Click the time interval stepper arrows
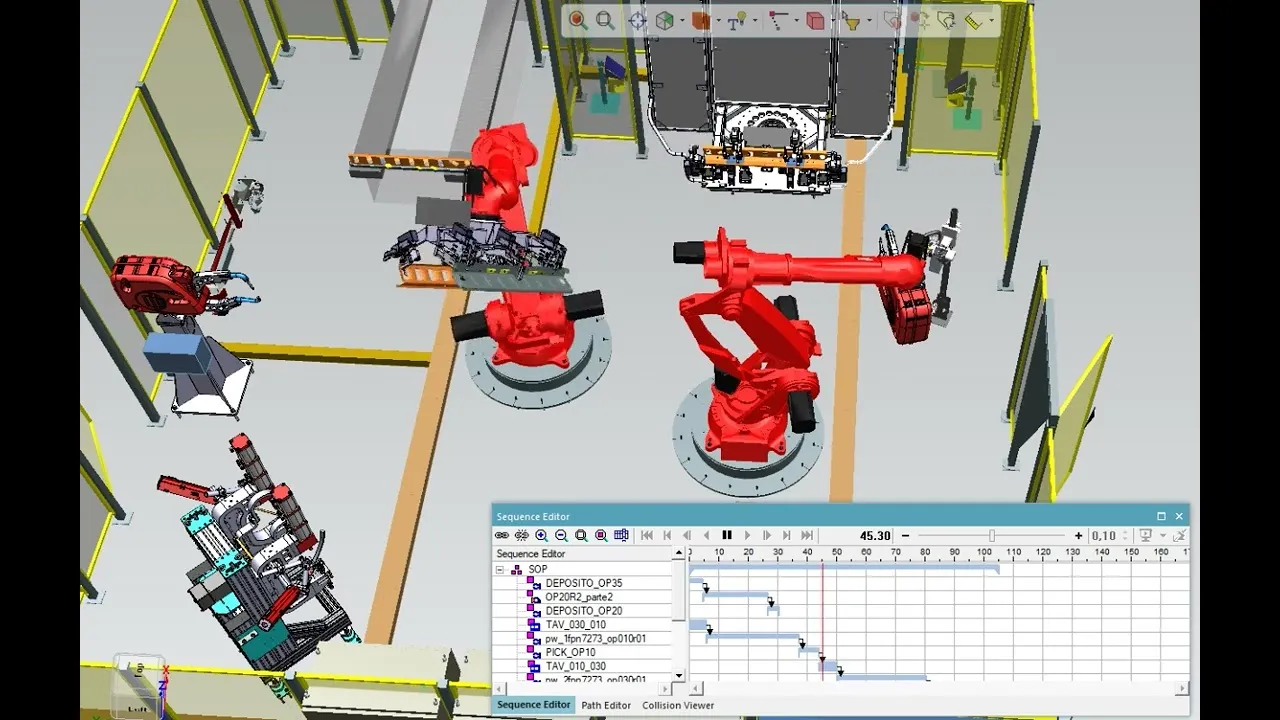The image size is (1280, 720). coord(1126,536)
